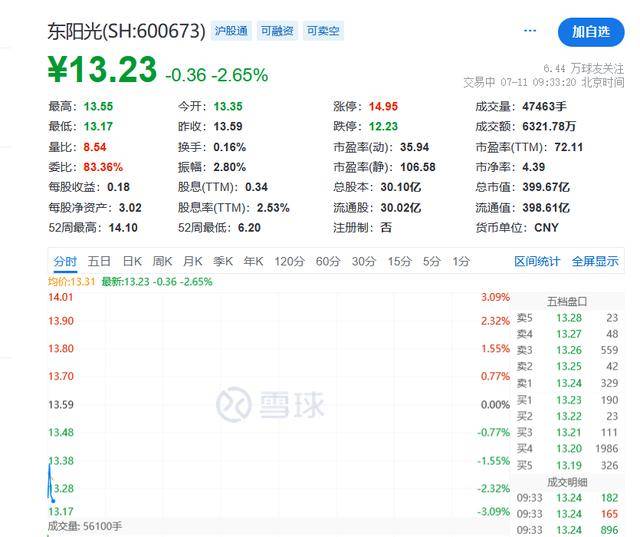
Task: Click the 卖3 order row
Action: pyautogui.click(x=567, y=350)
